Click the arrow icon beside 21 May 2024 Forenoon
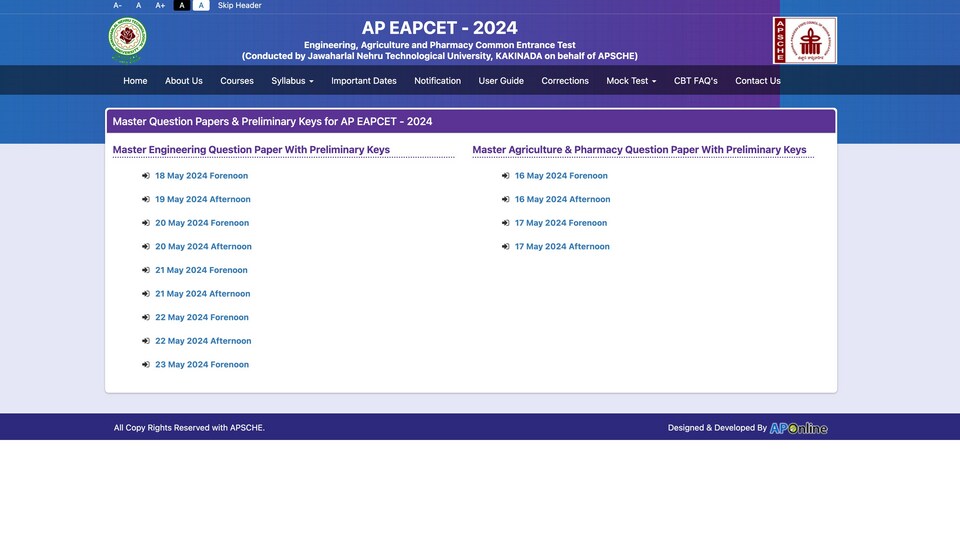960x540 pixels. [146, 270]
